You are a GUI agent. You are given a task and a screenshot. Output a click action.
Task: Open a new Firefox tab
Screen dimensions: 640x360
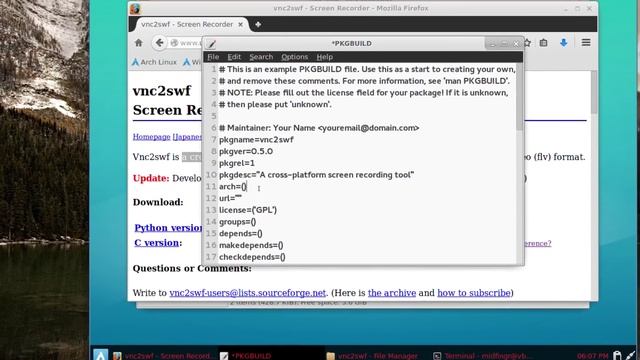258,24
